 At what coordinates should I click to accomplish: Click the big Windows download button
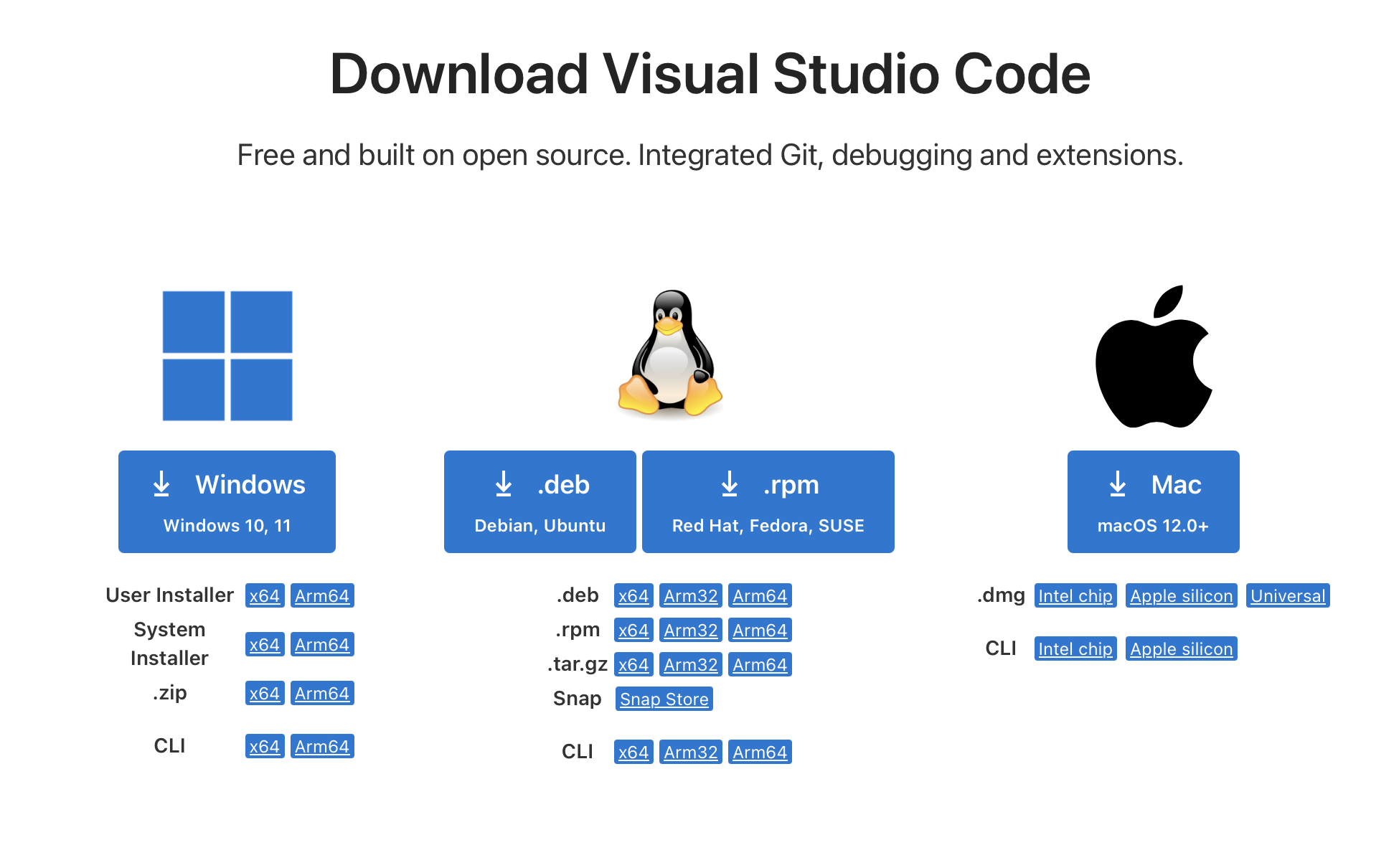pos(227,501)
